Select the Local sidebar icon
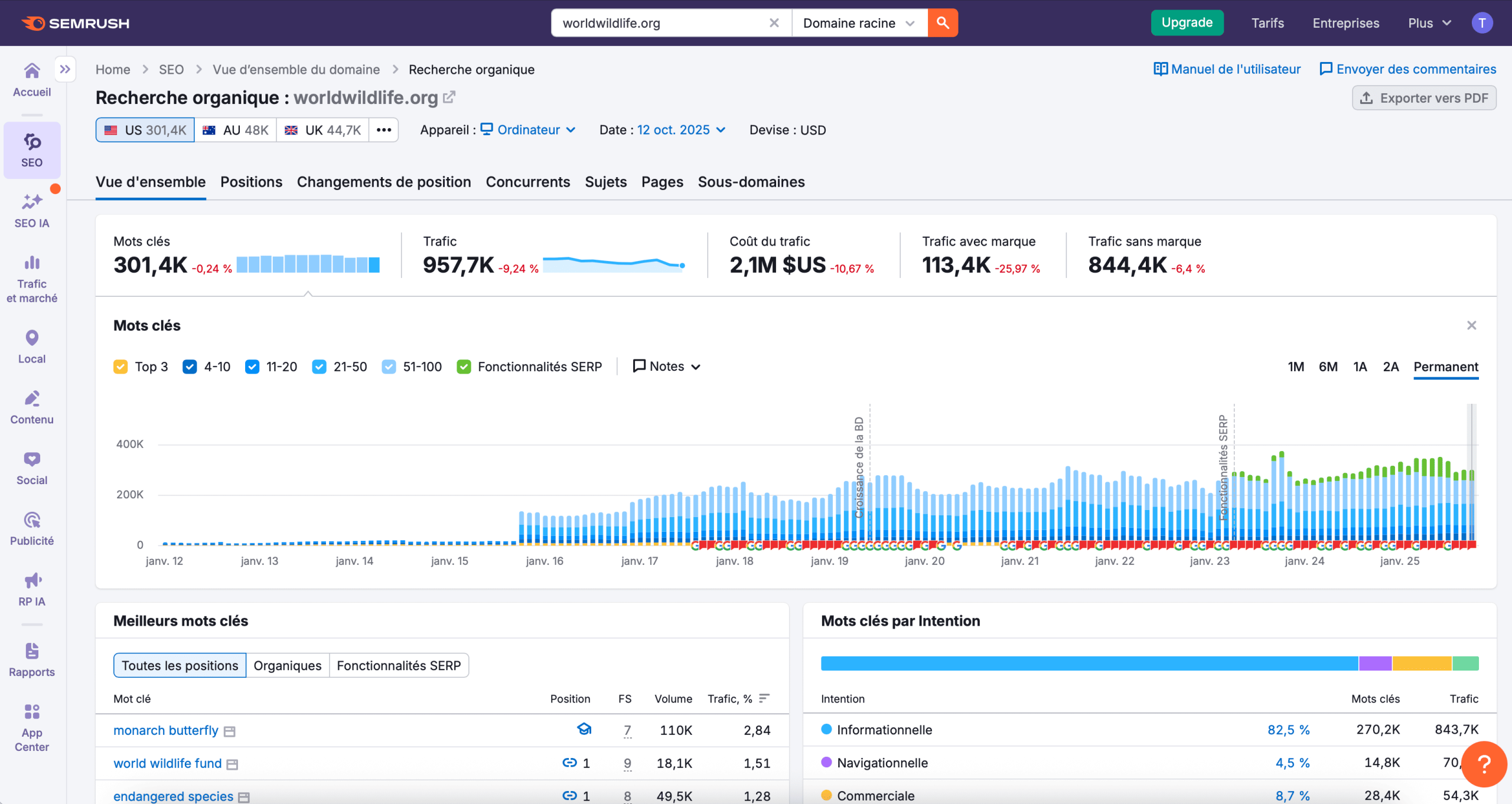The image size is (1512, 804). coord(31,345)
